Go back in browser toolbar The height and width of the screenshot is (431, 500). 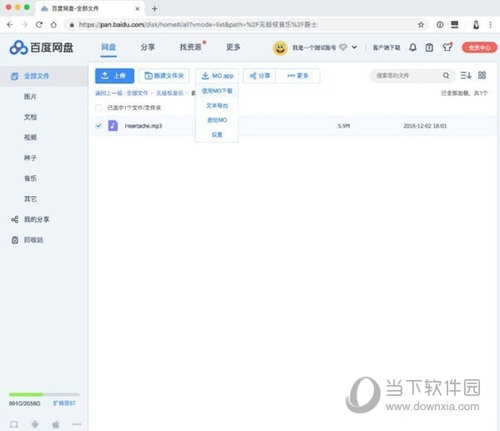(x=10, y=24)
